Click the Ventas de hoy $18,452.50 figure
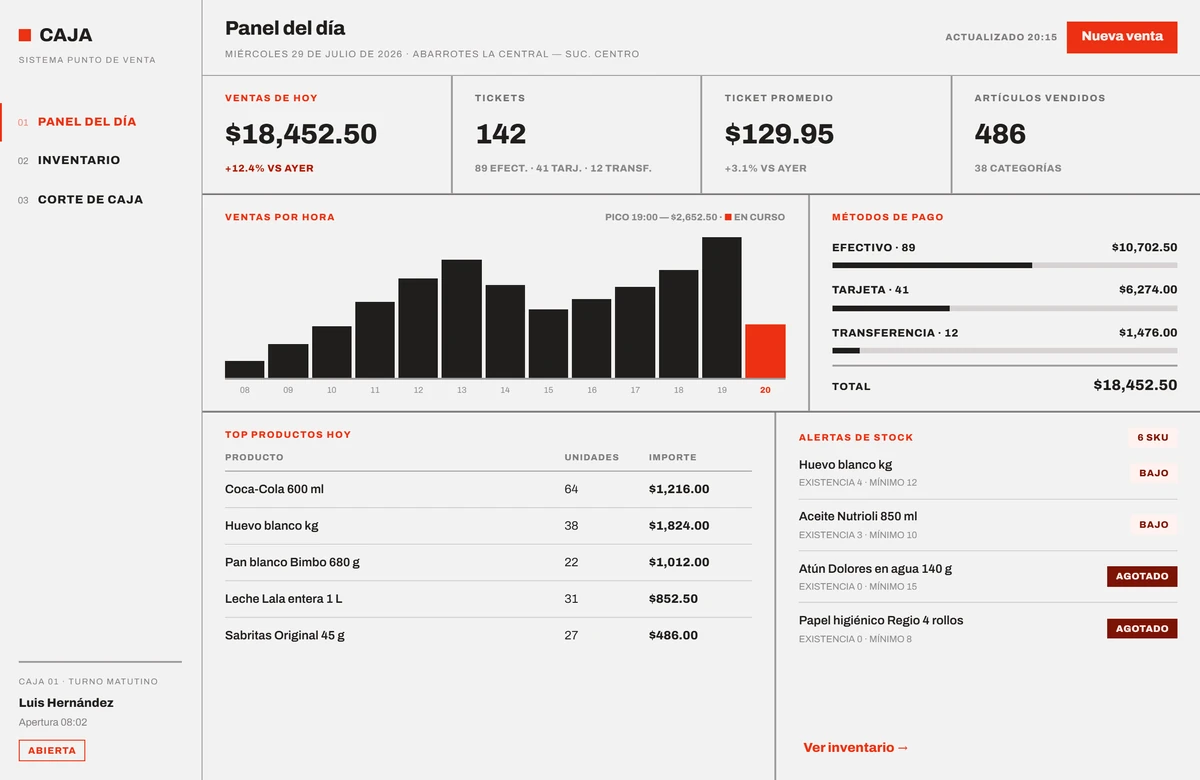 pyautogui.click(x=301, y=134)
